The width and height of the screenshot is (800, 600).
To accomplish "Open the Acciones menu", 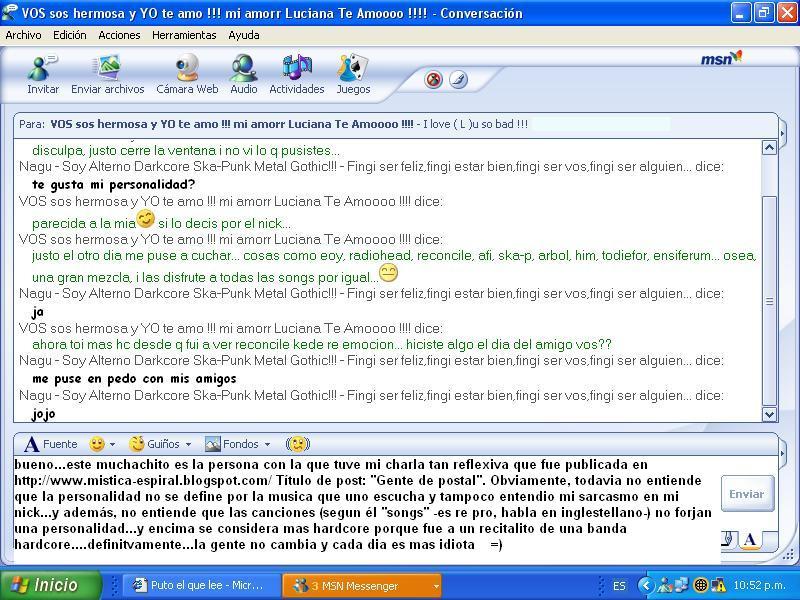I will (119, 35).
